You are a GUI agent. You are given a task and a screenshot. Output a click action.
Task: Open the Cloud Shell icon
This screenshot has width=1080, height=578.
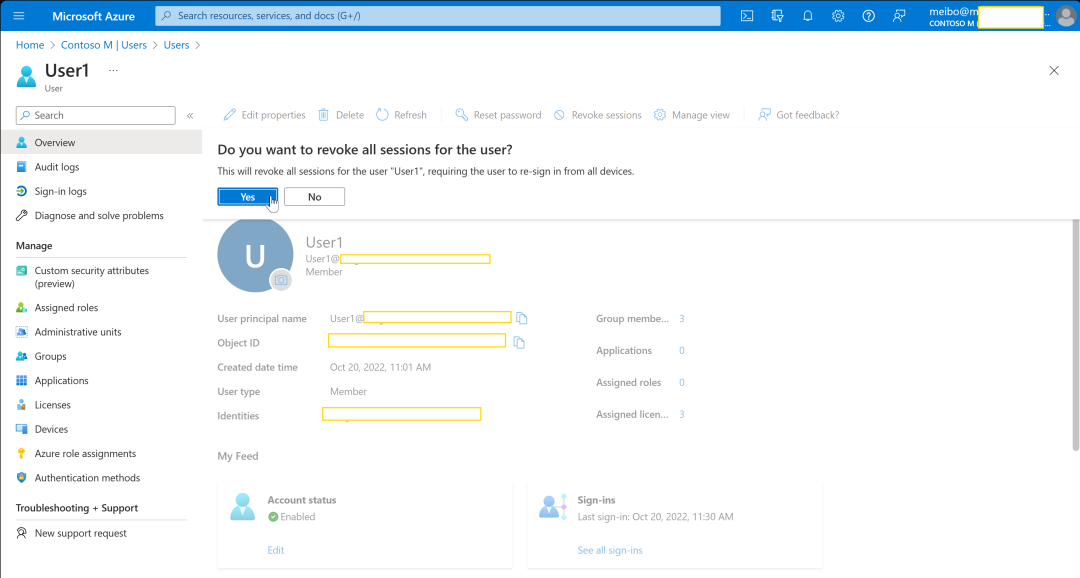tap(747, 16)
